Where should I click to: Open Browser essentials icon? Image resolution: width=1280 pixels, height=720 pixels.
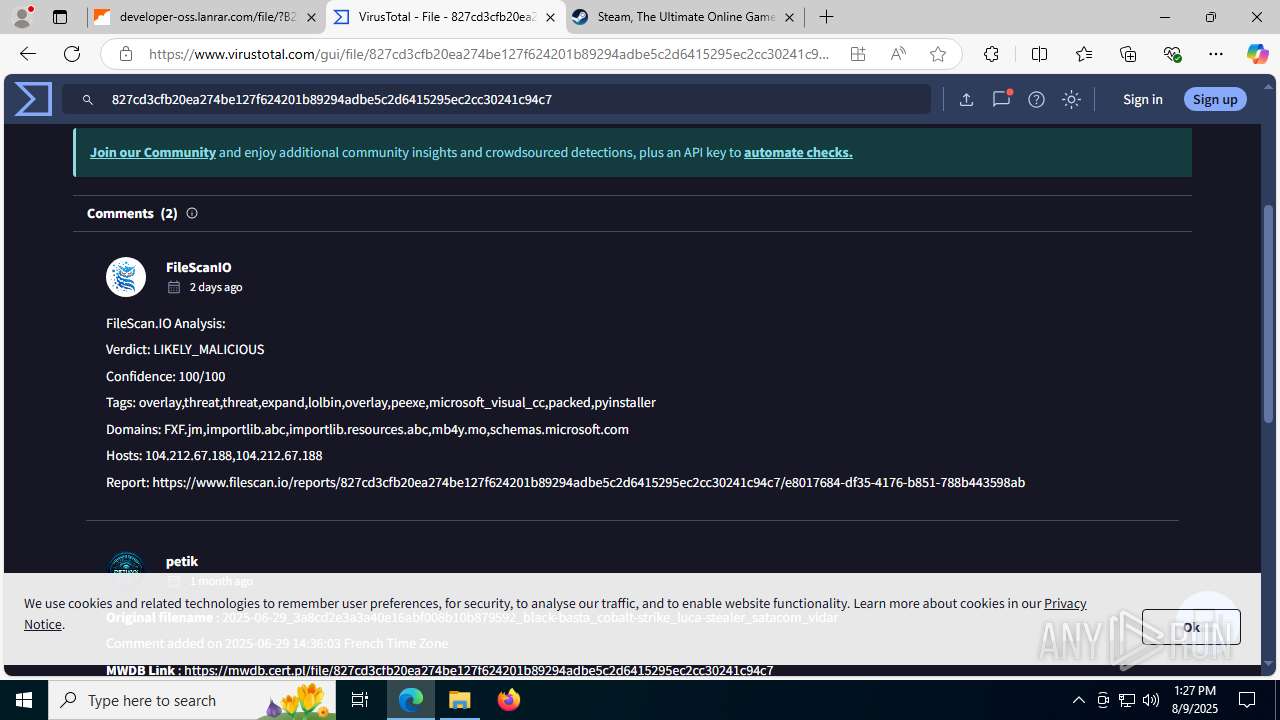tap(1172, 54)
